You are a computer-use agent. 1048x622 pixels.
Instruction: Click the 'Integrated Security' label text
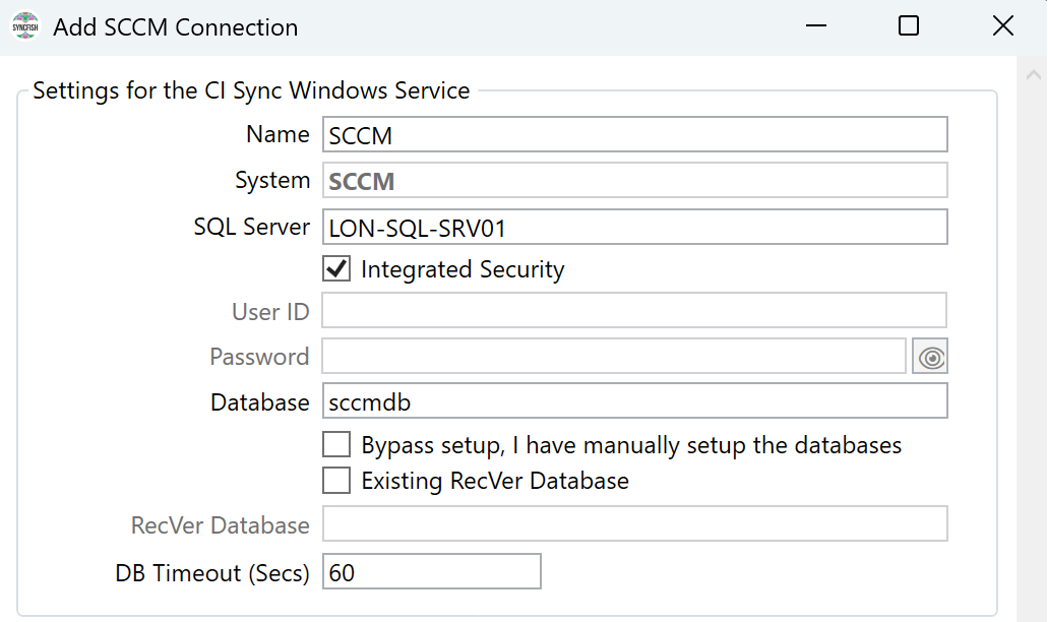(463, 269)
